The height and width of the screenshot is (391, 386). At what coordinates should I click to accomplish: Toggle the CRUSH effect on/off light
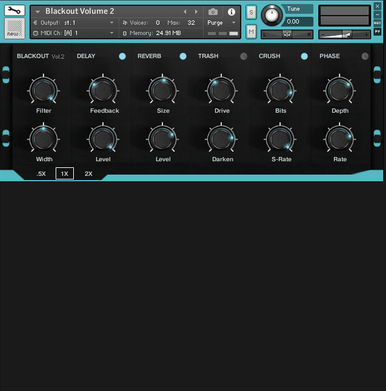point(304,56)
